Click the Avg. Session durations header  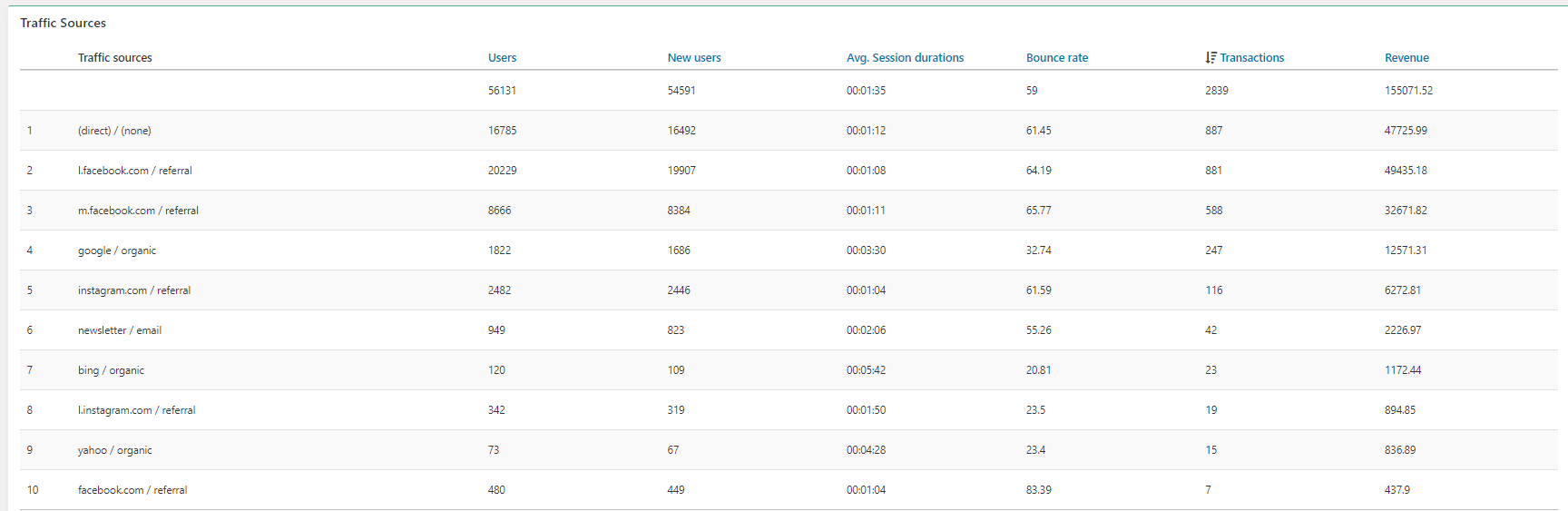tap(905, 57)
